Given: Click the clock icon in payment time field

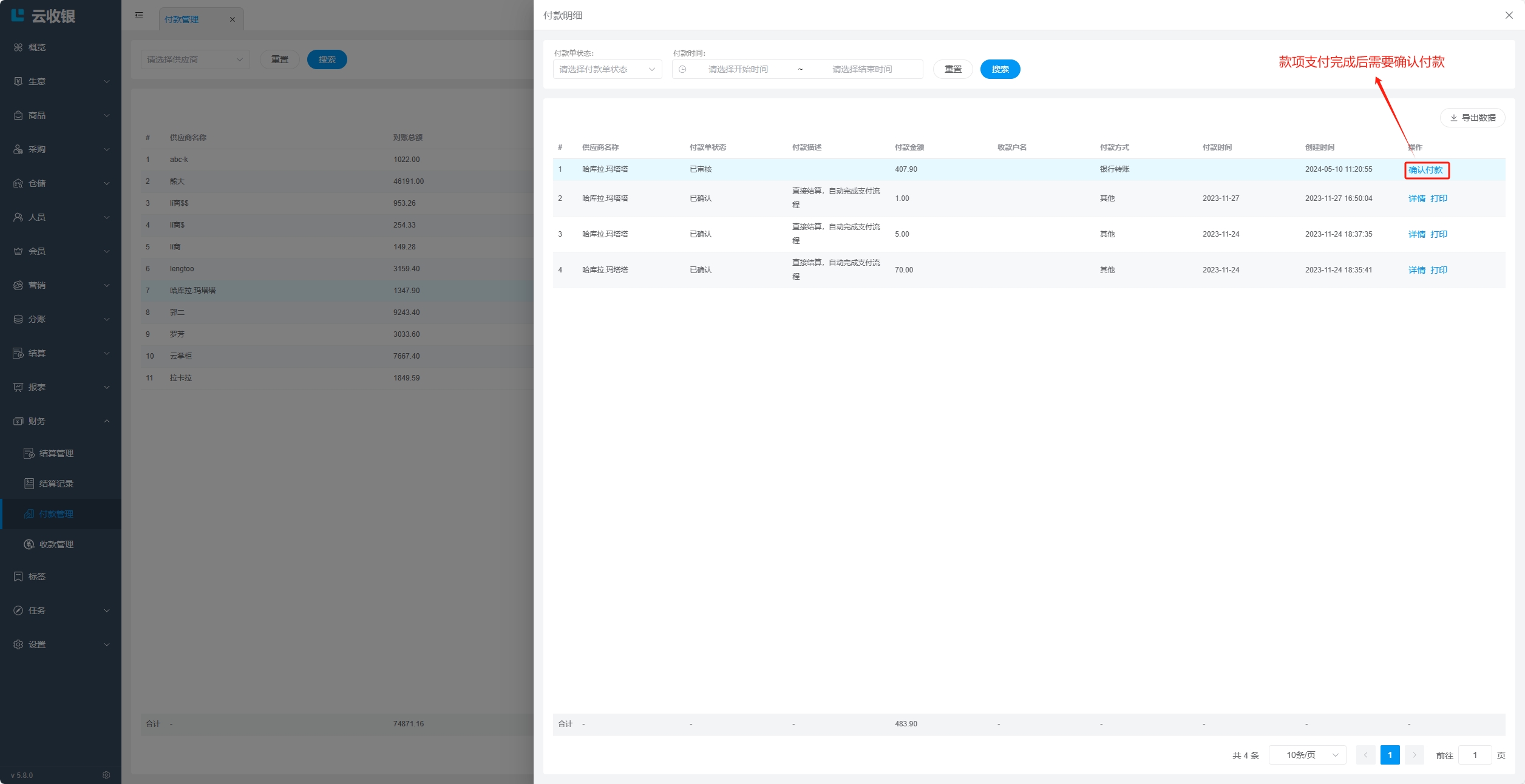Looking at the screenshot, I should point(682,69).
